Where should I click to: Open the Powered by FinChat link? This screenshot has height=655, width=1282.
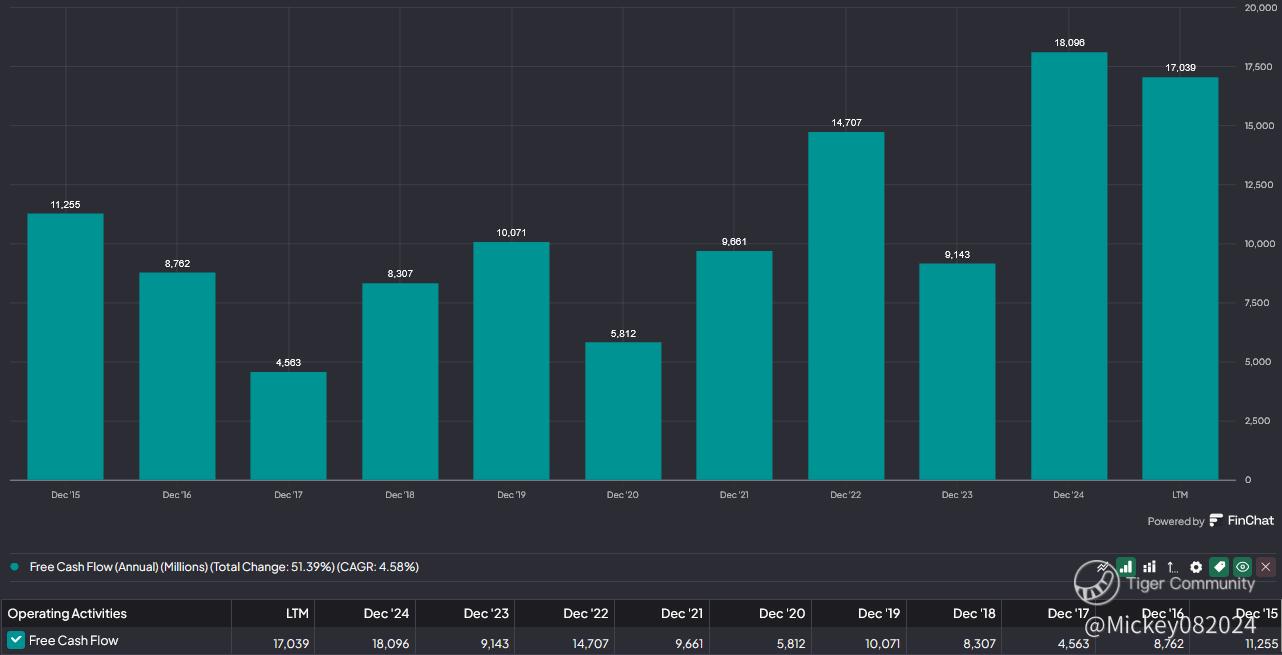tap(1210, 520)
